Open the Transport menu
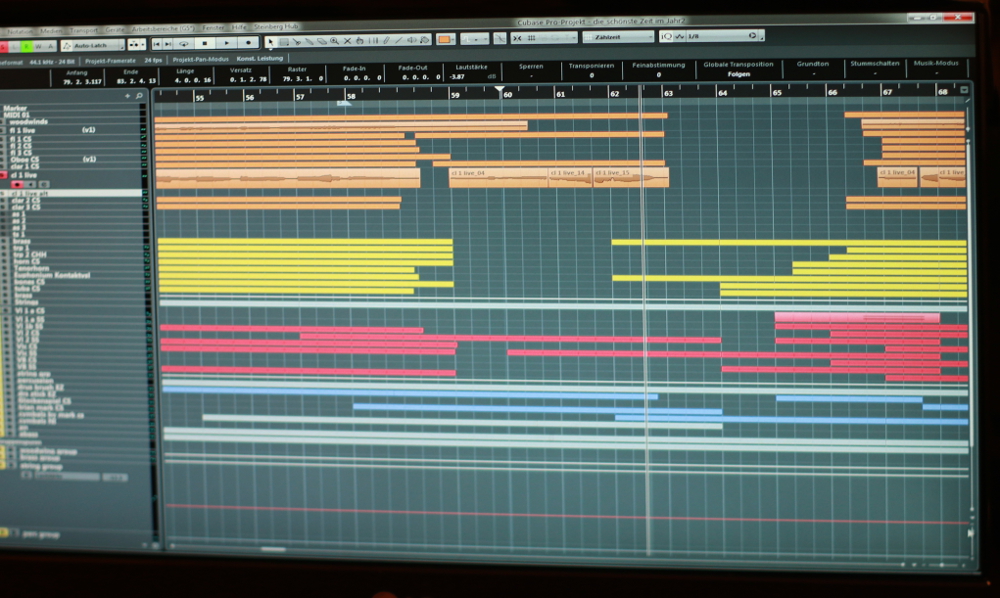 (84, 30)
